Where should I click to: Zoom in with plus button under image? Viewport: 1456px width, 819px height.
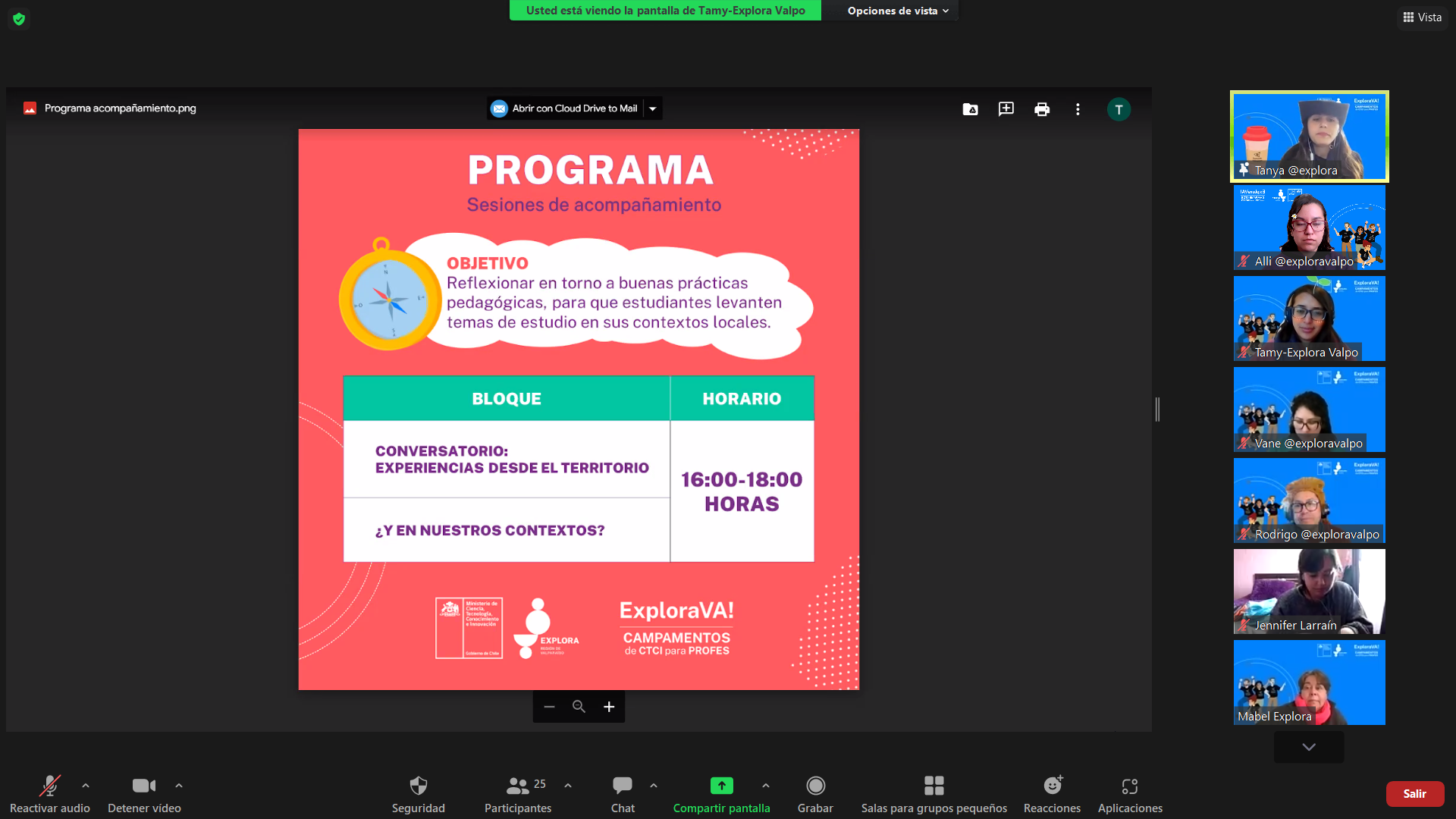(609, 707)
